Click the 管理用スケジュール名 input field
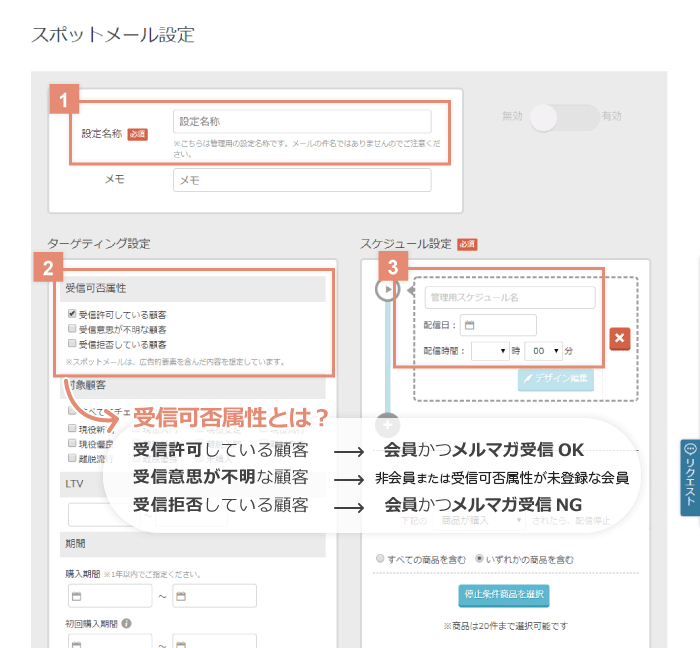 tap(509, 298)
